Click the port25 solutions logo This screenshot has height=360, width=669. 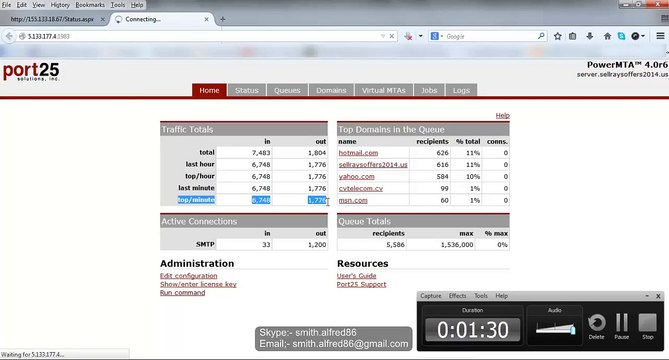pyautogui.click(x=31, y=71)
